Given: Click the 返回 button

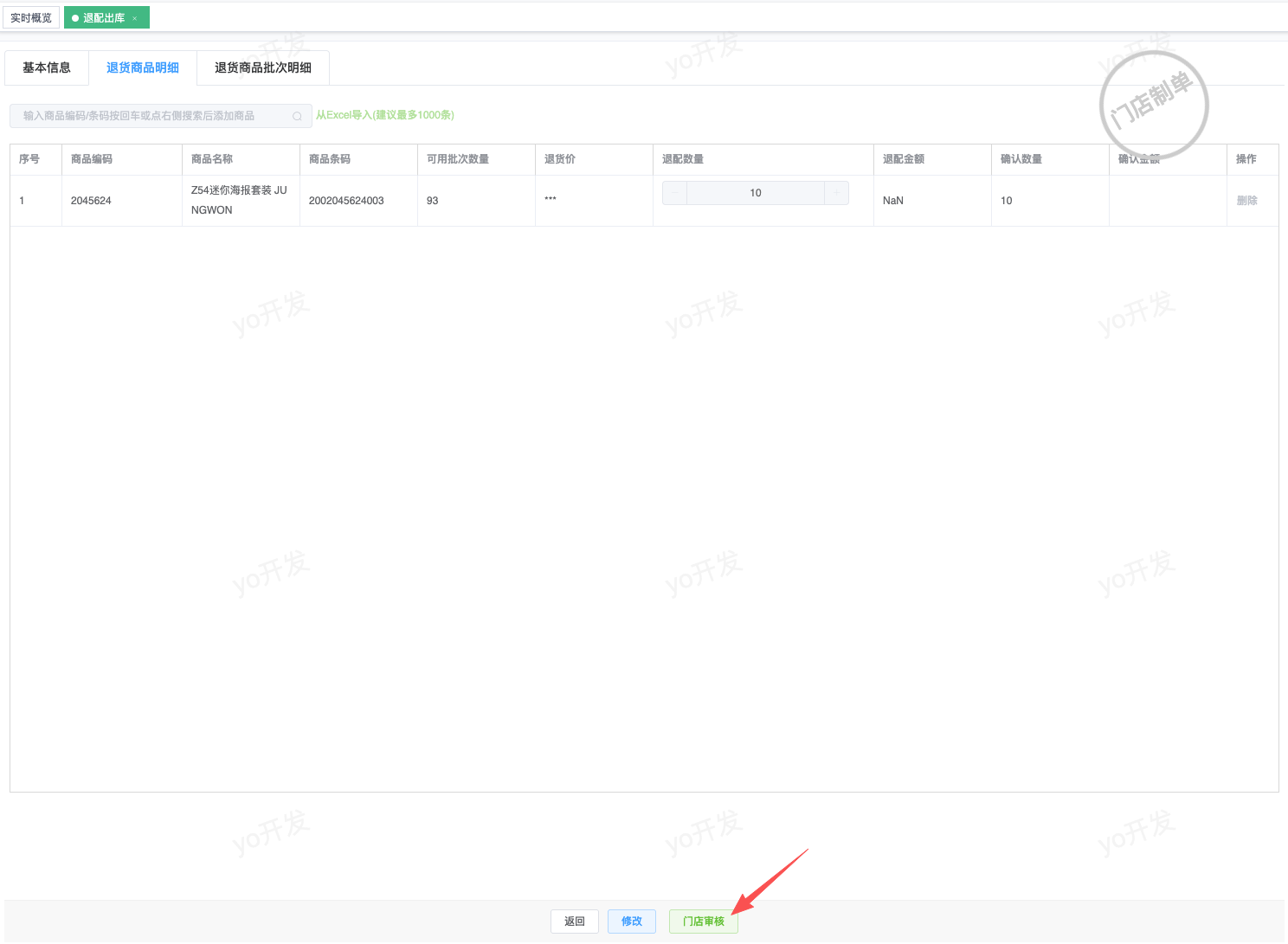Looking at the screenshot, I should point(575,922).
